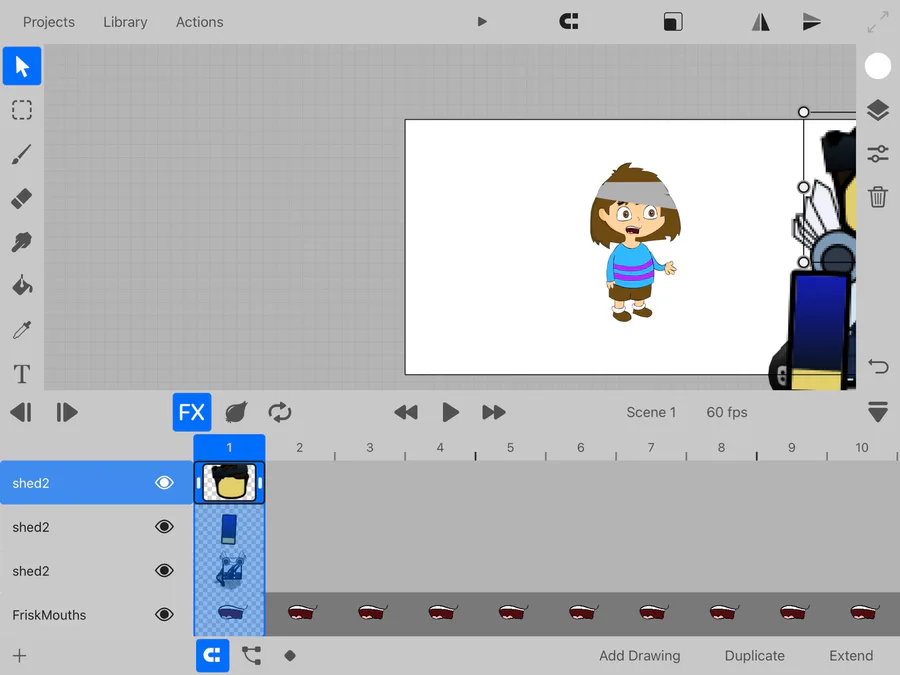Toggle loop playback icon
This screenshot has width=900, height=675.
point(280,412)
